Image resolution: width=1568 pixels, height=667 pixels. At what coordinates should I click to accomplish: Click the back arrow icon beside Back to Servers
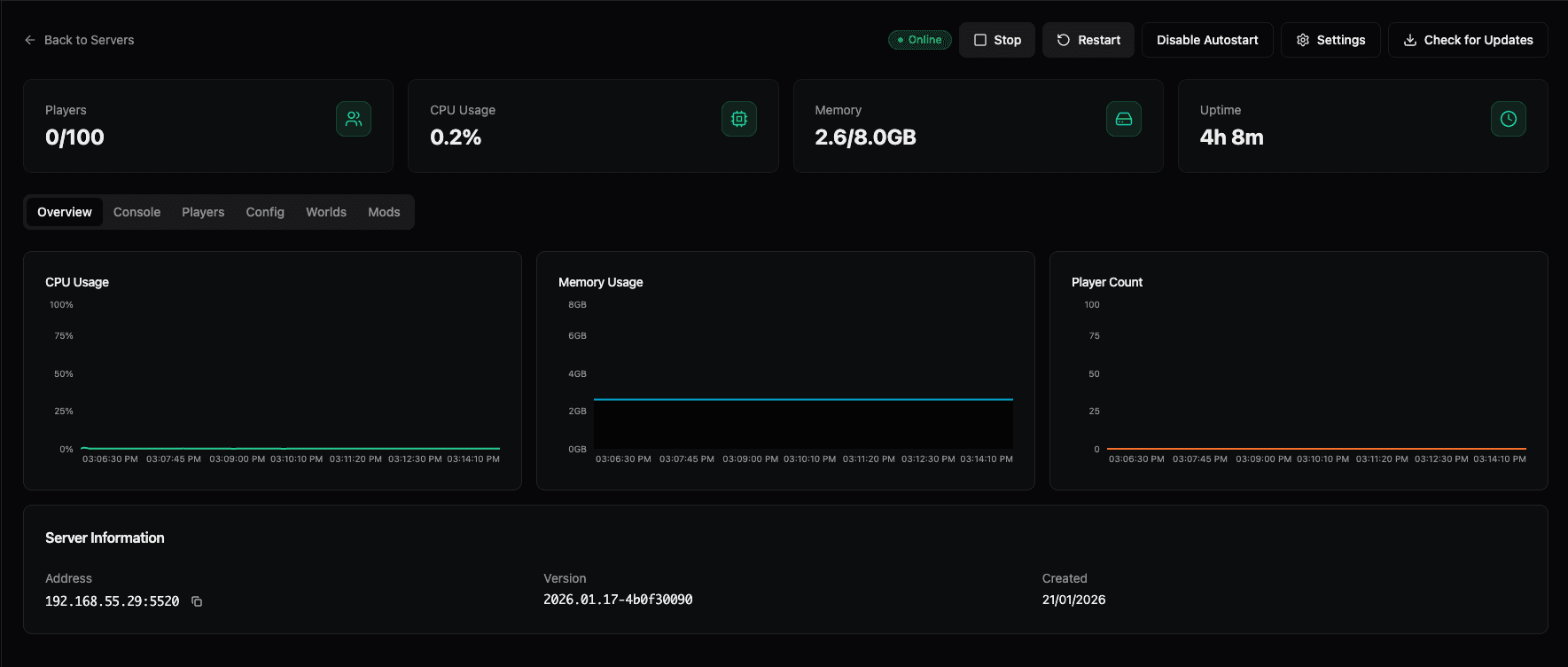coord(30,40)
